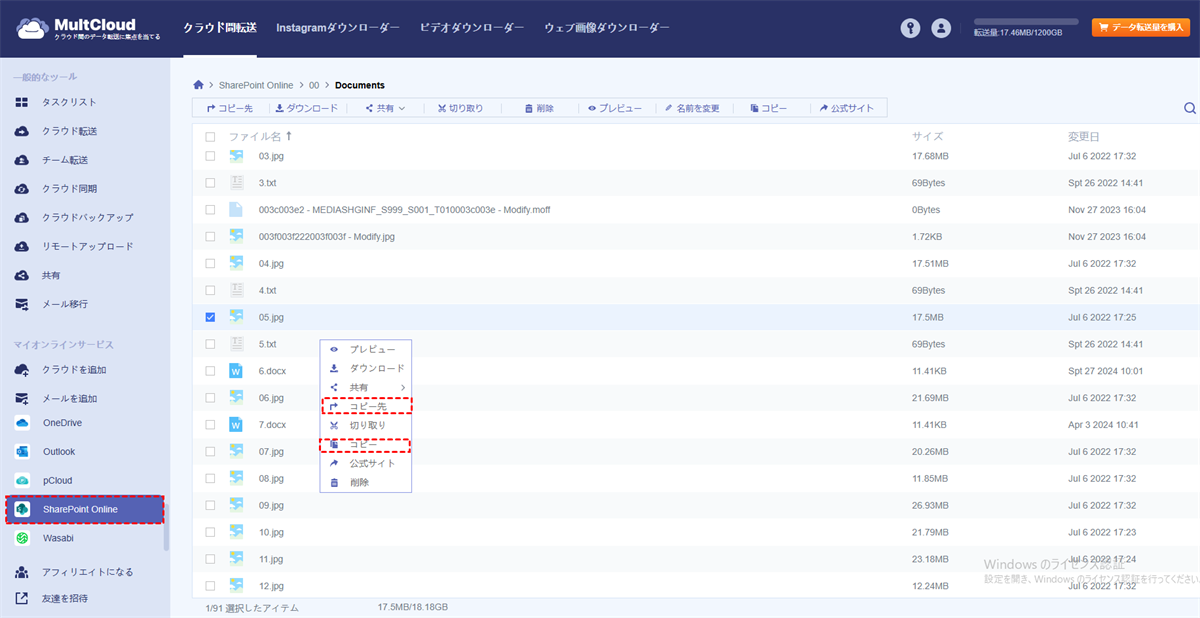This screenshot has height=618, width=1200.
Task: Open the user account avatar icon
Action: (x=941, y=28)
